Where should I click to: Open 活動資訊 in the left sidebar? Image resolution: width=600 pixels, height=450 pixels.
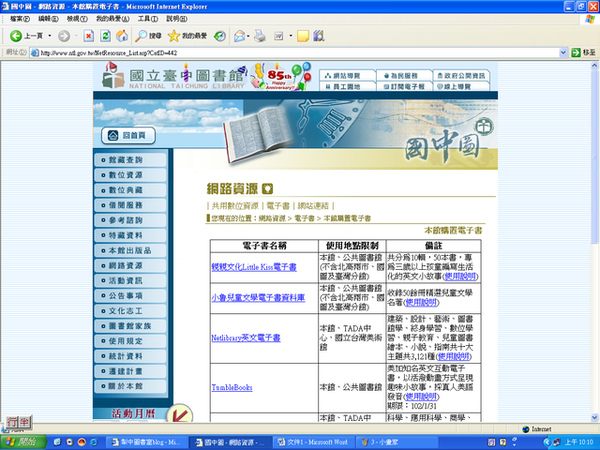coord(130,280)
